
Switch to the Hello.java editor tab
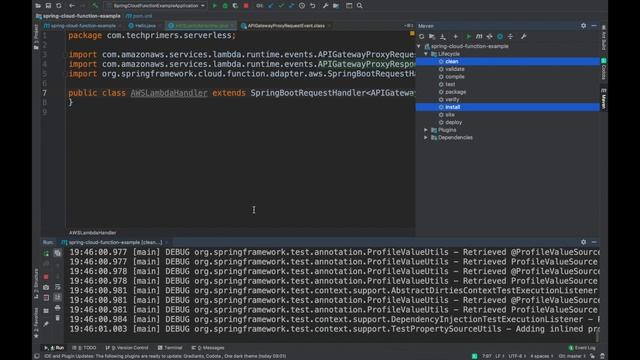142,26
